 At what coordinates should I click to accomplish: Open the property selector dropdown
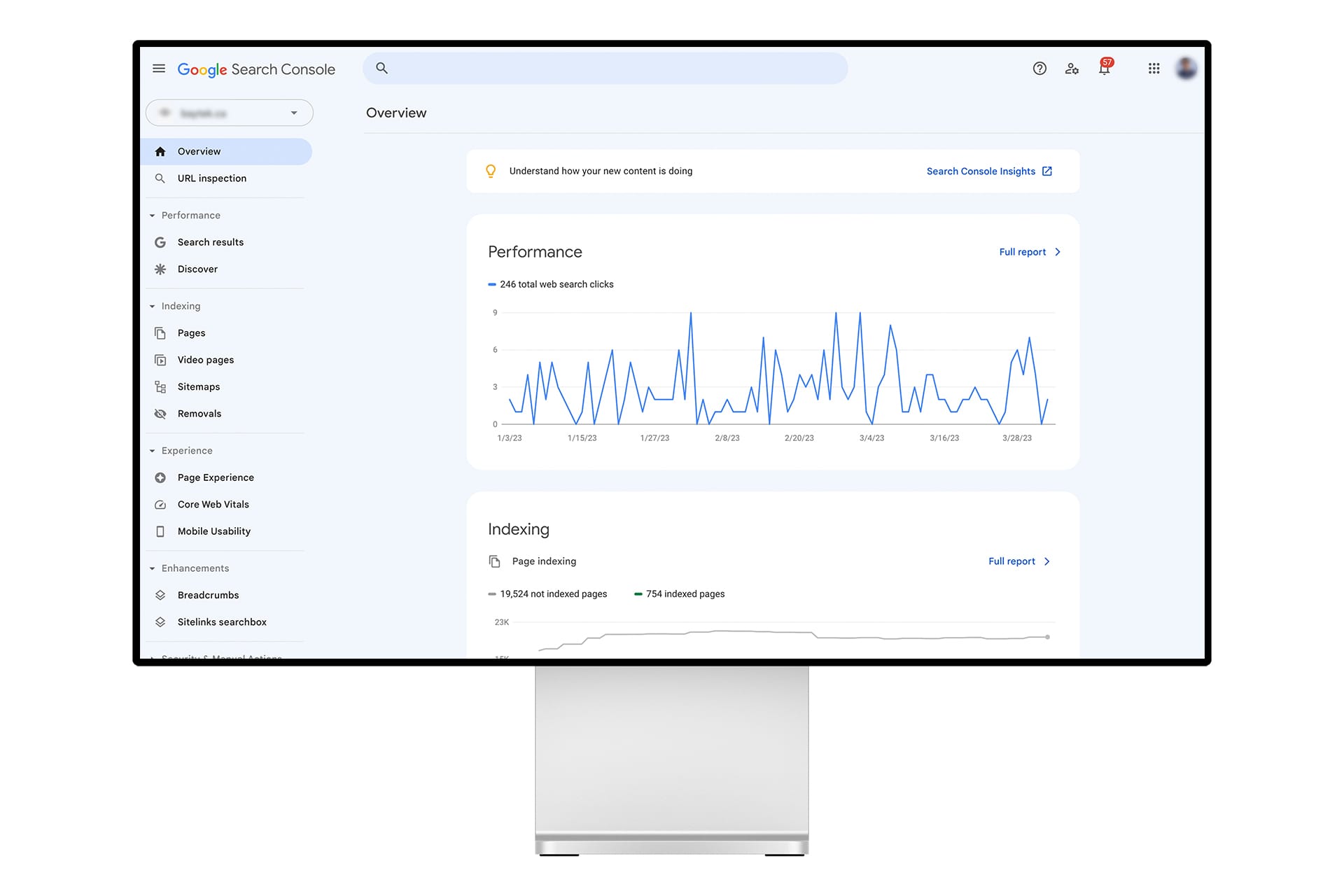(229, 113)
